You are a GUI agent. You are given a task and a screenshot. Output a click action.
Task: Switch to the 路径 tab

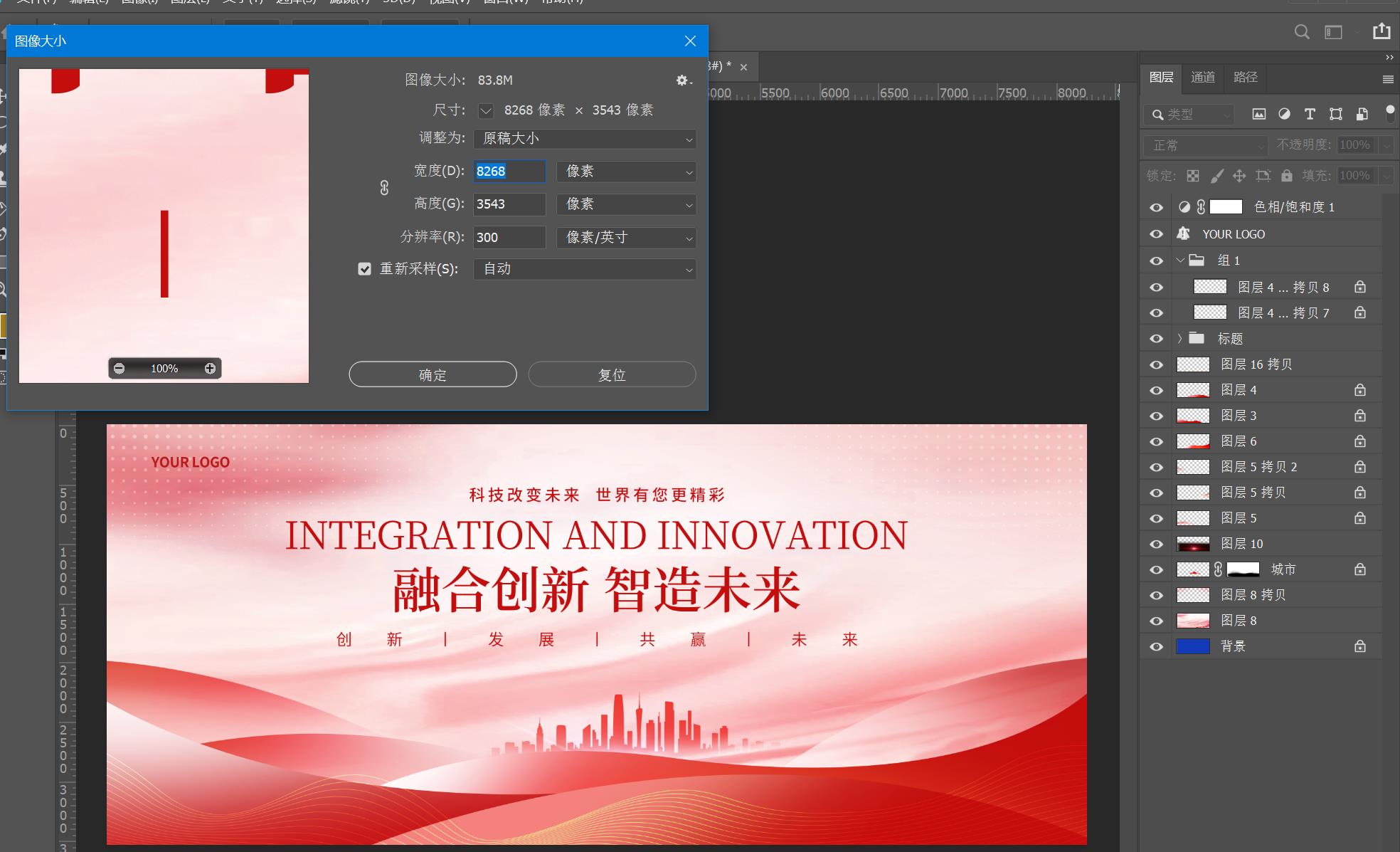[x=1246, y=77]
